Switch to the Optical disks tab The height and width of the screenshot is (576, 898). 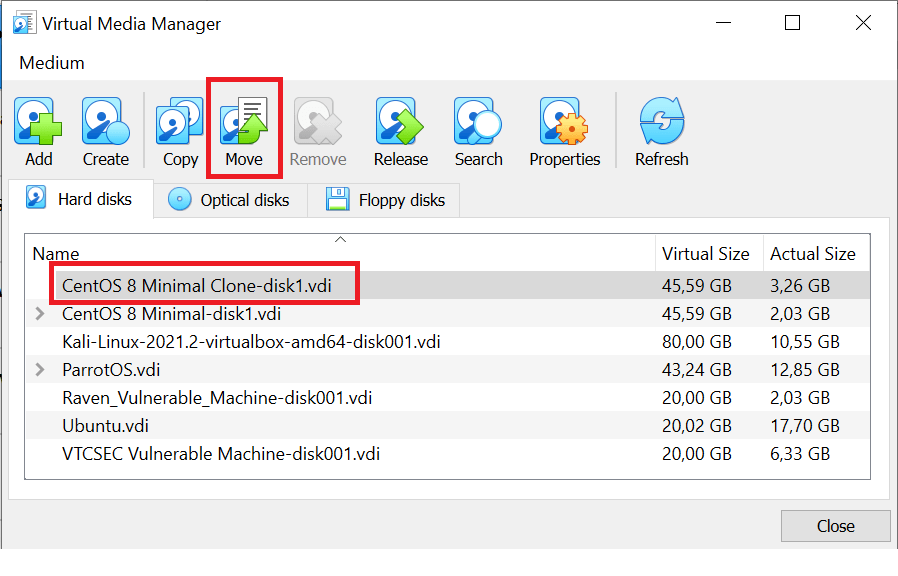[x=230, y=199]
